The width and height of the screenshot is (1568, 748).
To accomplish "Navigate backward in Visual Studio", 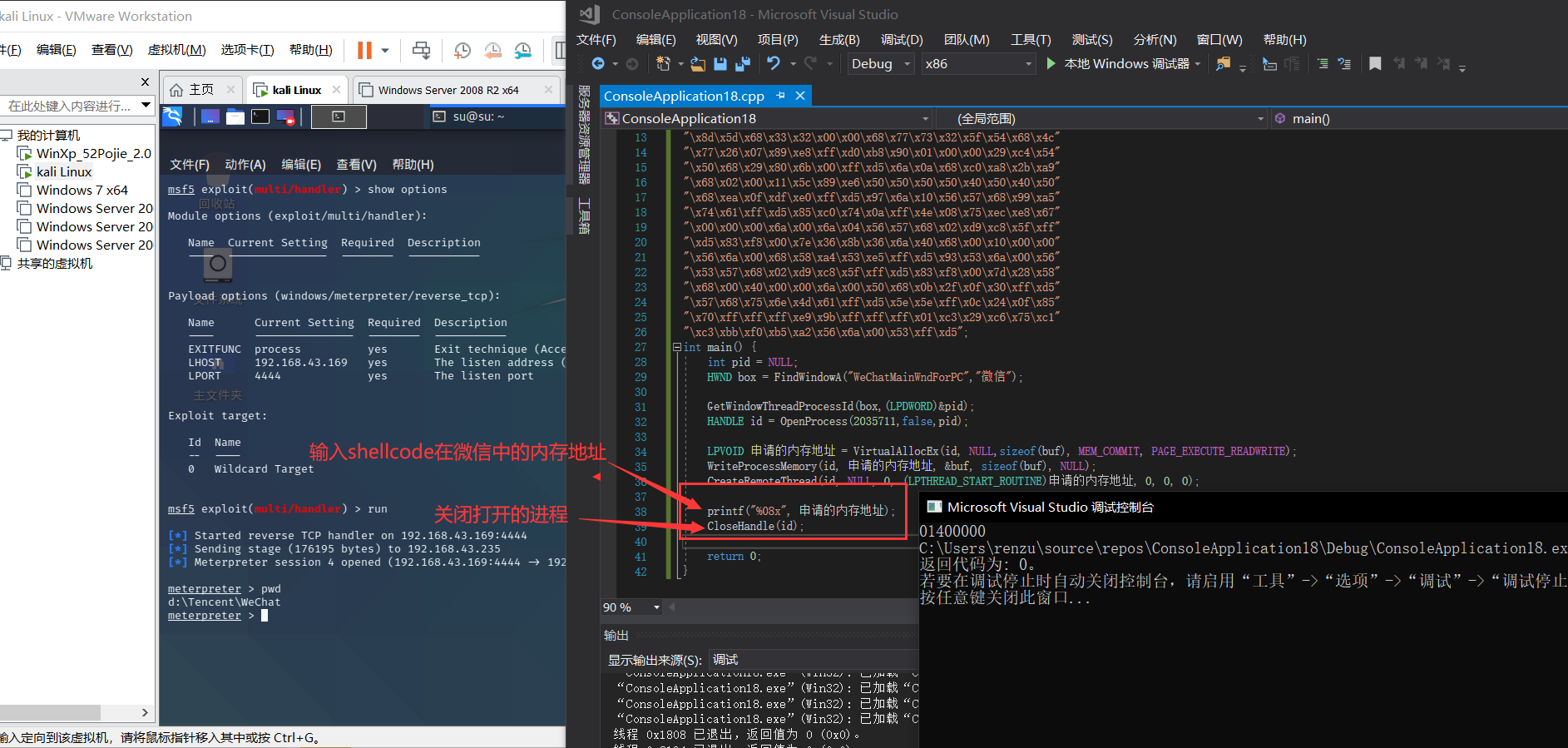I will [x=598, y=64].
